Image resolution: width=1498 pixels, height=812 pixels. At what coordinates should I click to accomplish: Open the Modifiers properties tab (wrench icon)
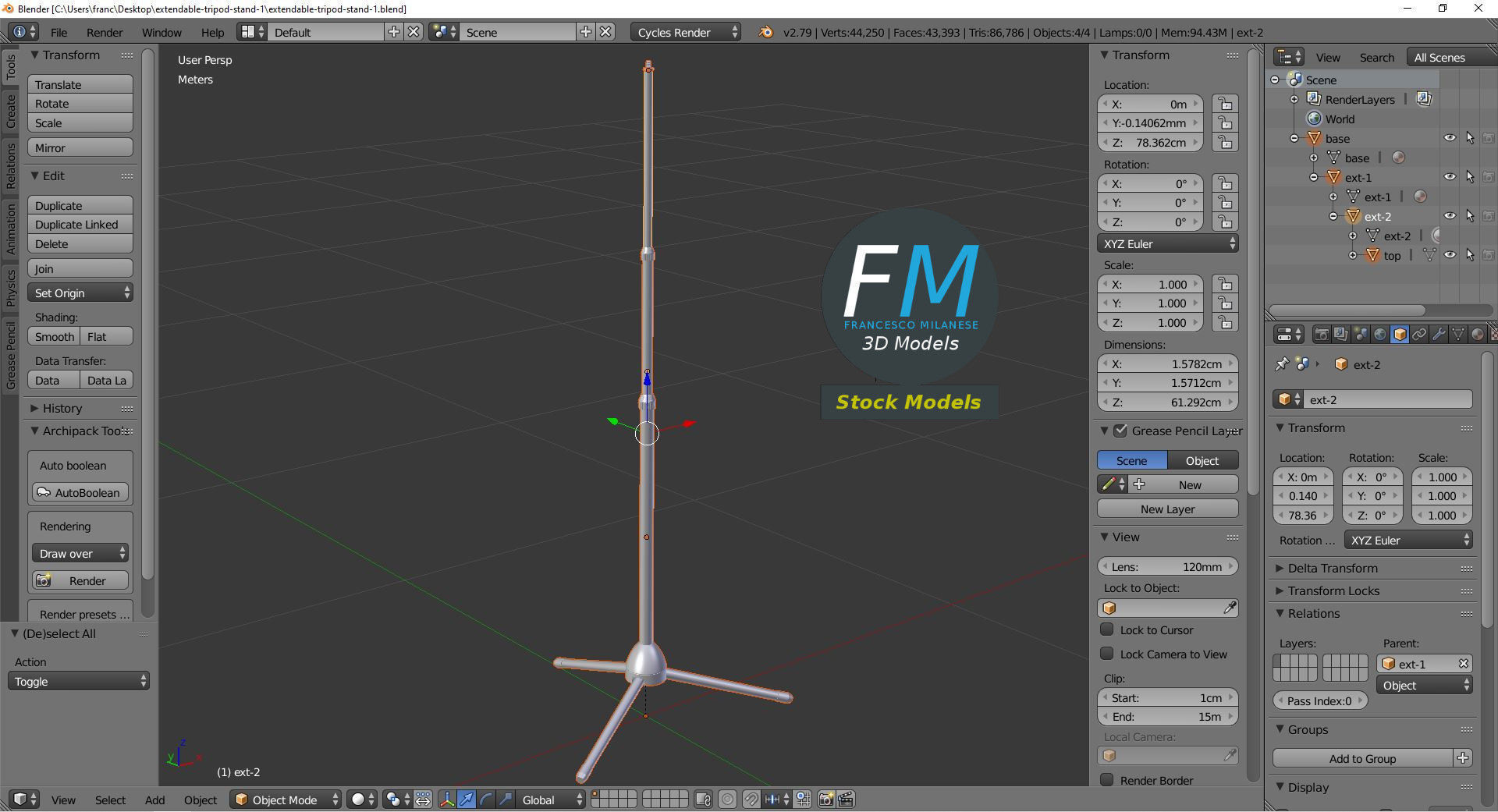(1439, 335)
